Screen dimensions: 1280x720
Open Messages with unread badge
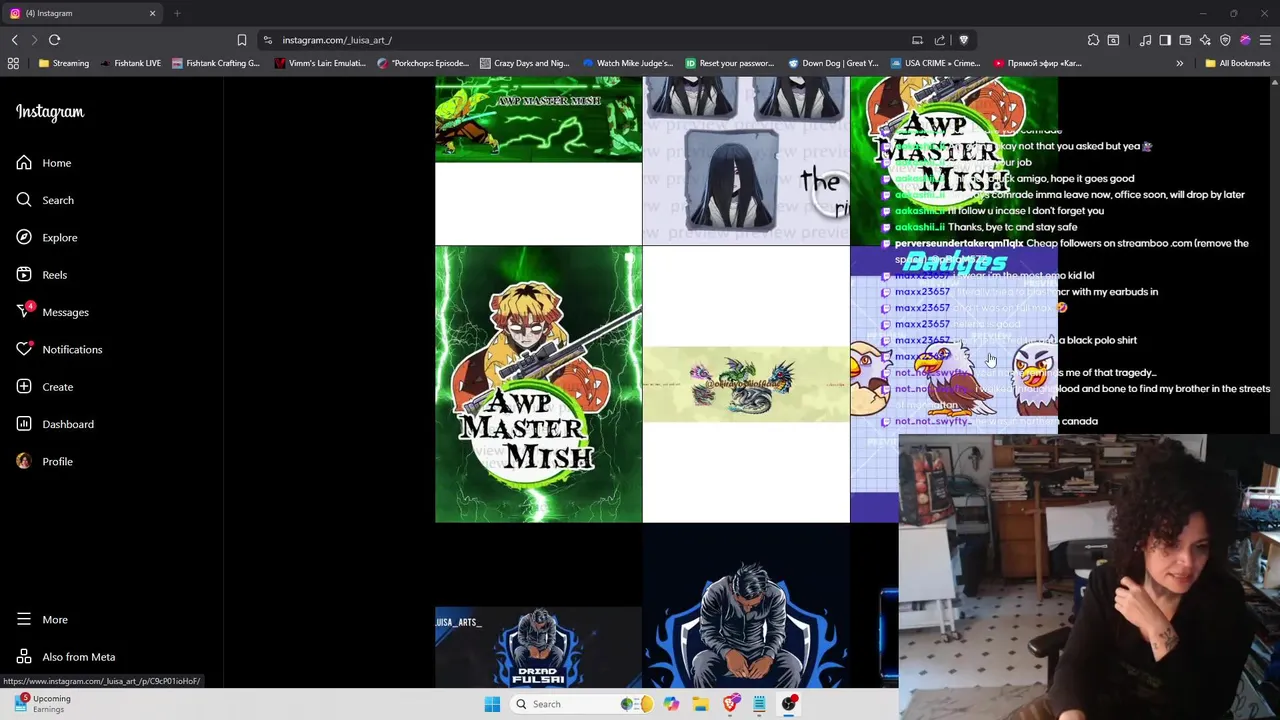point(52,312)
